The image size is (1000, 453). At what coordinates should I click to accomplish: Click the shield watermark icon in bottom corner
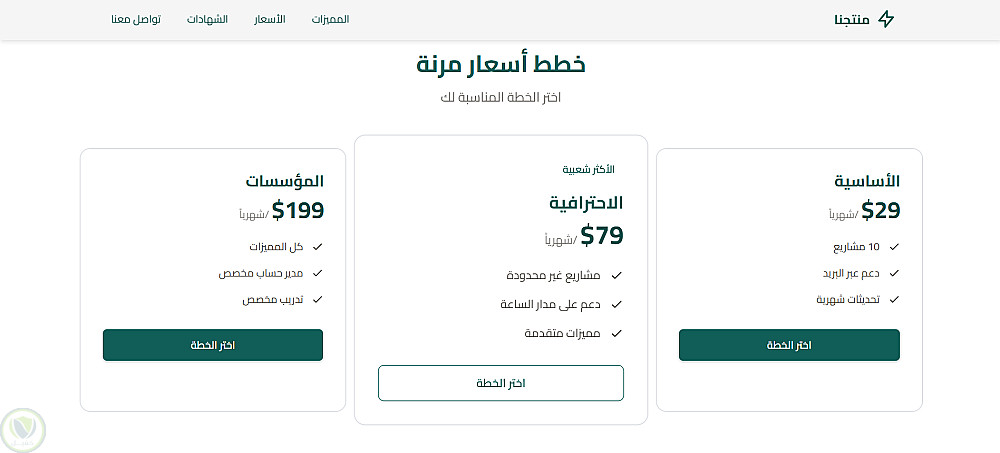coord(22,428)
